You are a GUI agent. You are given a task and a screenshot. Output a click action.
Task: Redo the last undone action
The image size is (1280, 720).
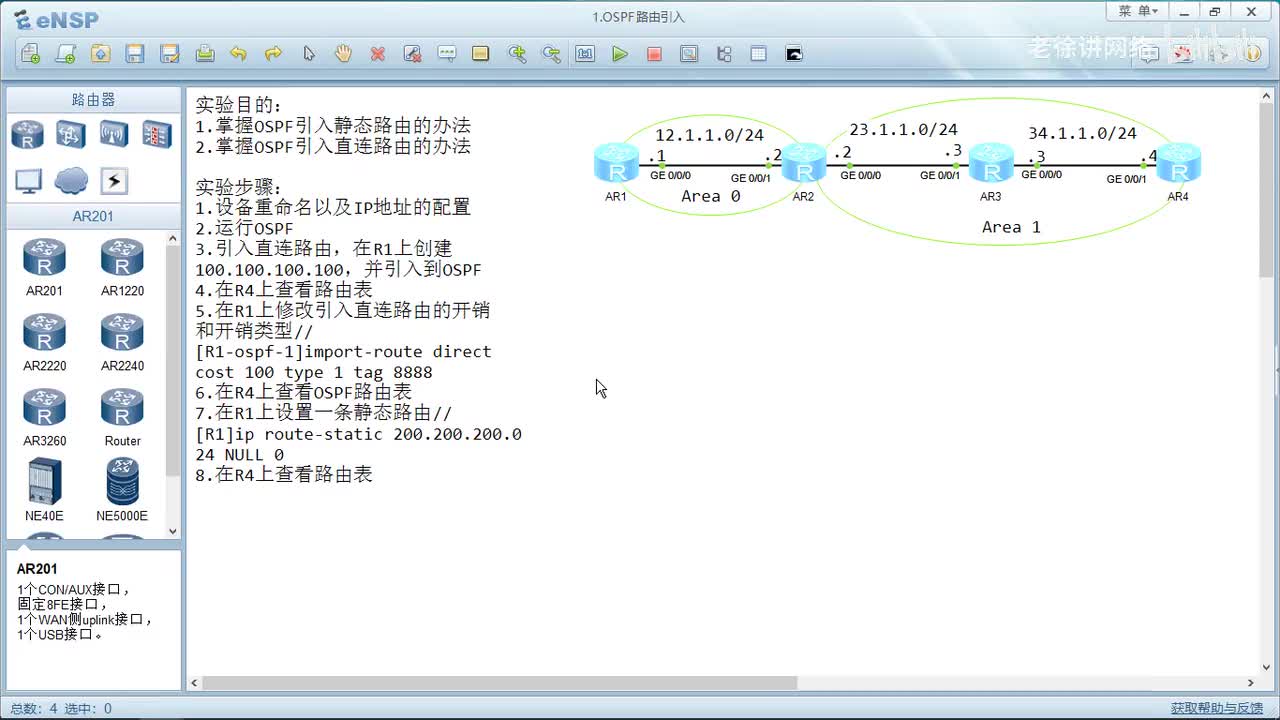click(273, 54)
